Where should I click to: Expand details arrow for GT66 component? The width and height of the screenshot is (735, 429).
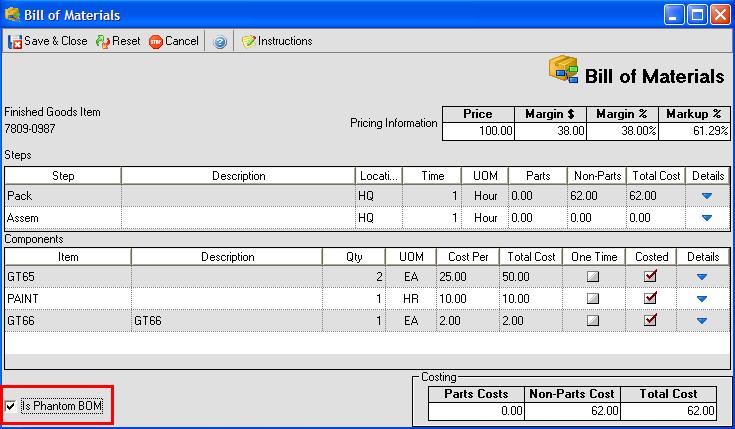pos(701,320)
